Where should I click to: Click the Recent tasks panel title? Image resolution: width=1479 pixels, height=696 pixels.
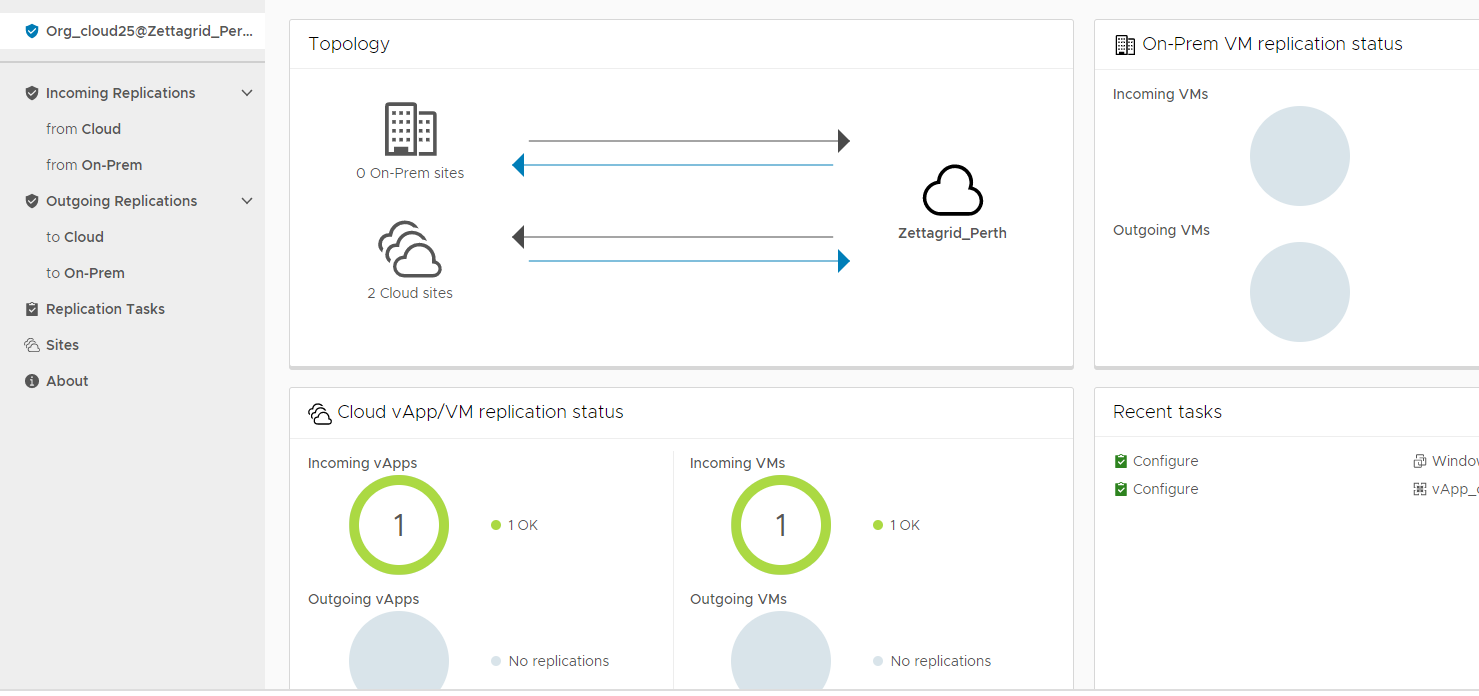pyautogui.click(x=1167, y=412)
